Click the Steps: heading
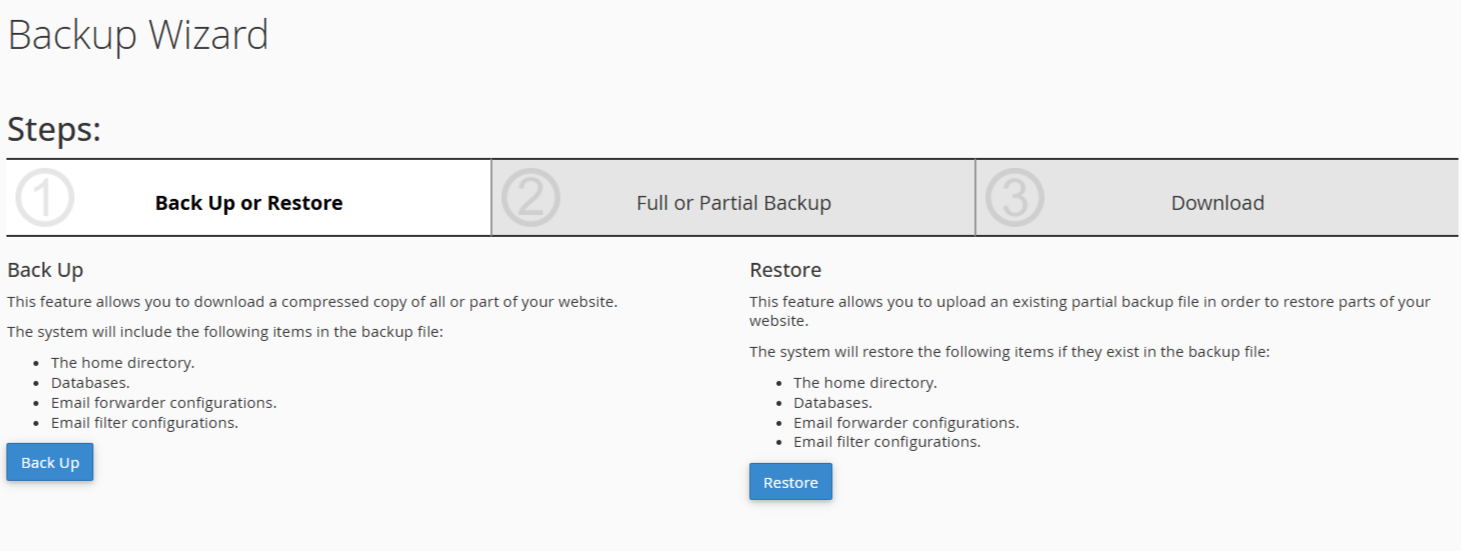1461x551 pixels. 54,129
